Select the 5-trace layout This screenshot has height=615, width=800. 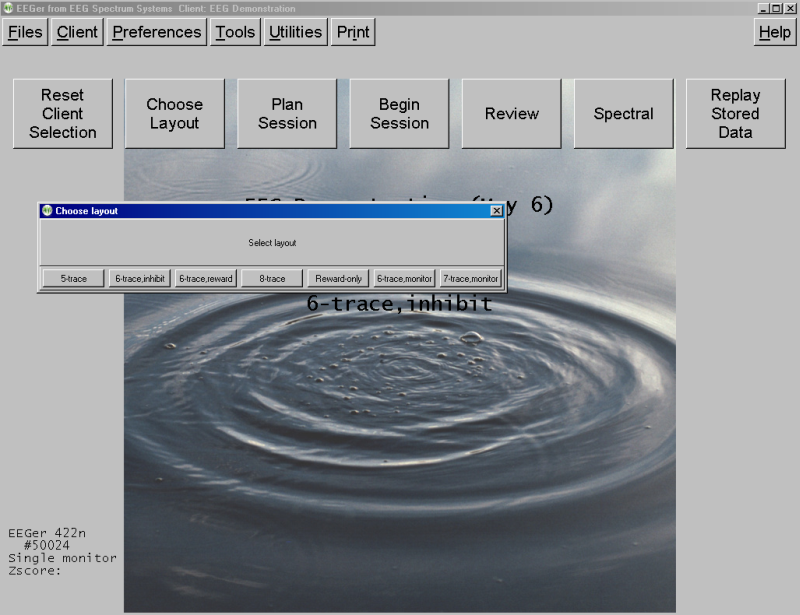click(73, 279)
